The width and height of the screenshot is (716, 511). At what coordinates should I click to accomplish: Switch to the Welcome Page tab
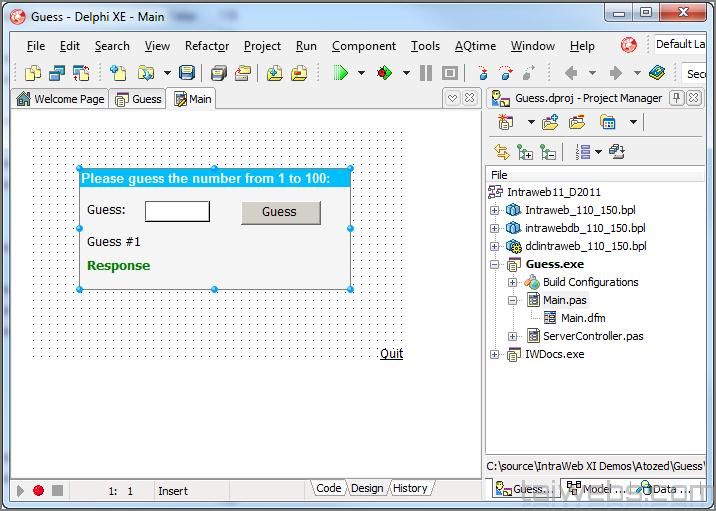[x=60, y=99]
